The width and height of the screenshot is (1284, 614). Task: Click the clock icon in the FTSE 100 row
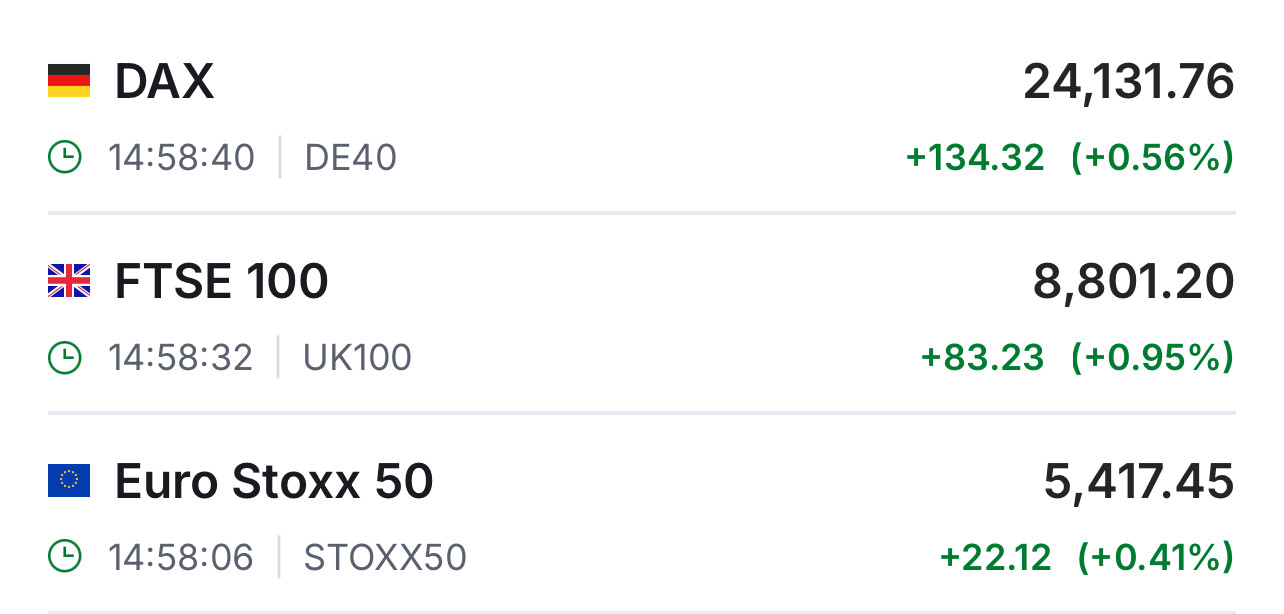click(x=65, y=358)
